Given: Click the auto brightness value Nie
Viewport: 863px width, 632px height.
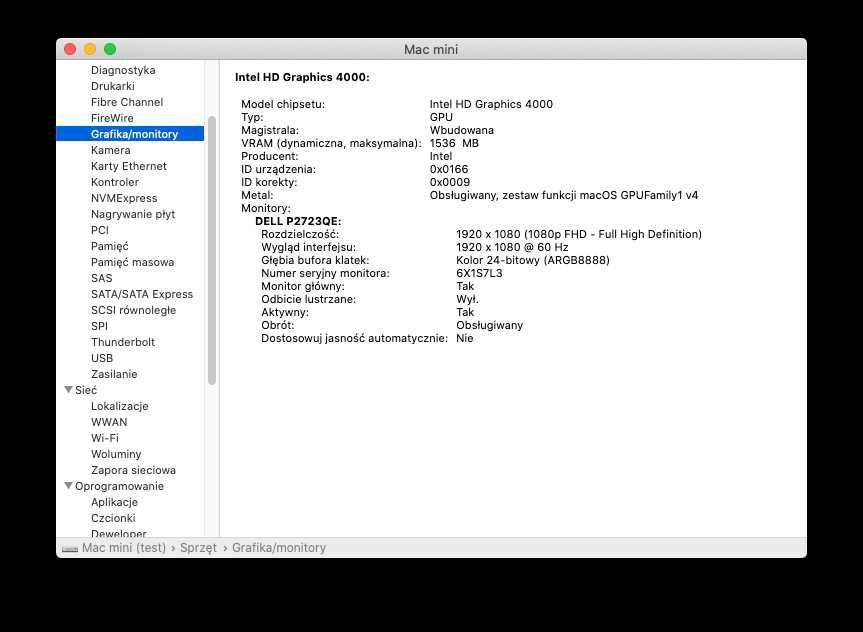Looking at the screenshot, I should click(x=465, y=338).
